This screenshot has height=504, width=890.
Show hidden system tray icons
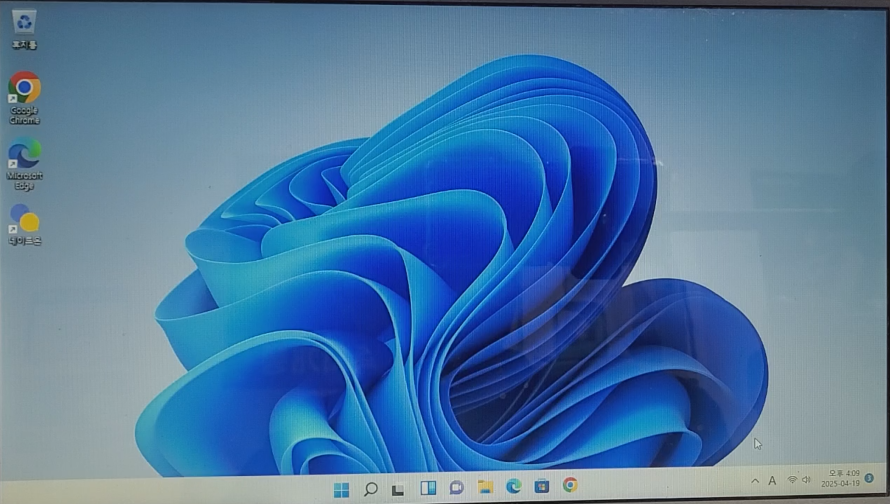coord(755,481)
